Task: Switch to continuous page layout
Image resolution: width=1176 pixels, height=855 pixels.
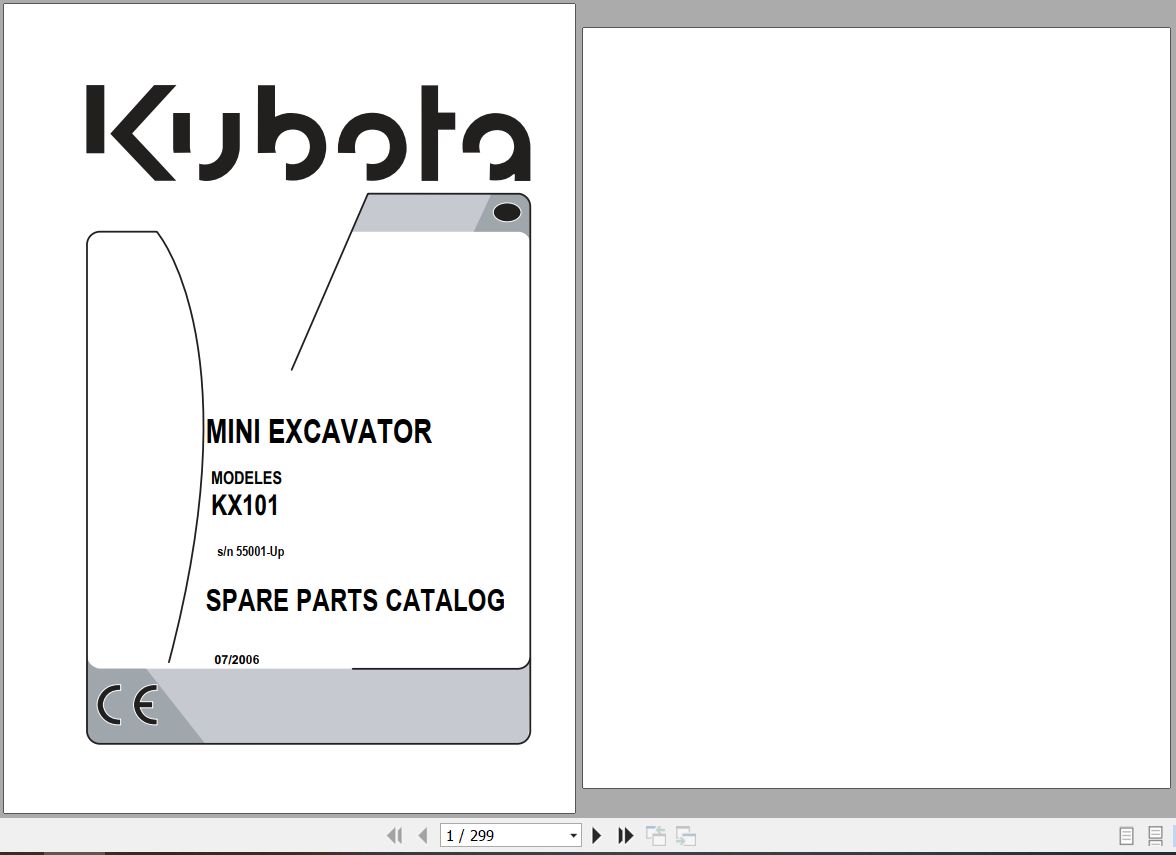Action: [x=1155, y=835]
